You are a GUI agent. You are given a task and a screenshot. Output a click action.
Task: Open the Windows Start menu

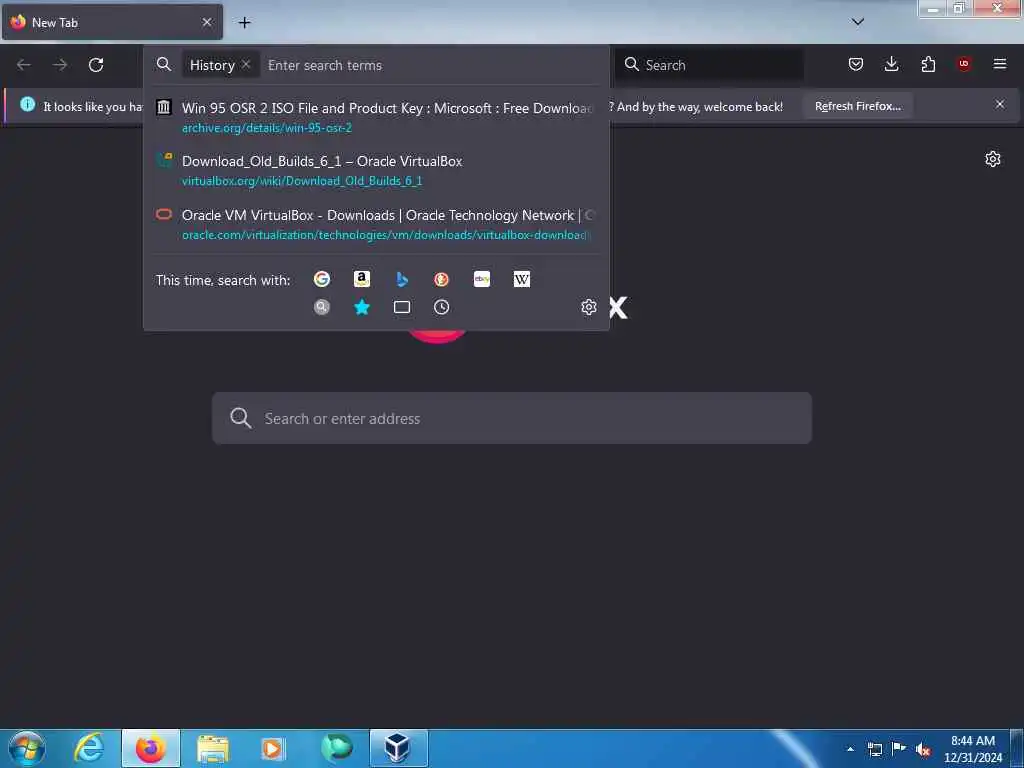click(27, 748)
